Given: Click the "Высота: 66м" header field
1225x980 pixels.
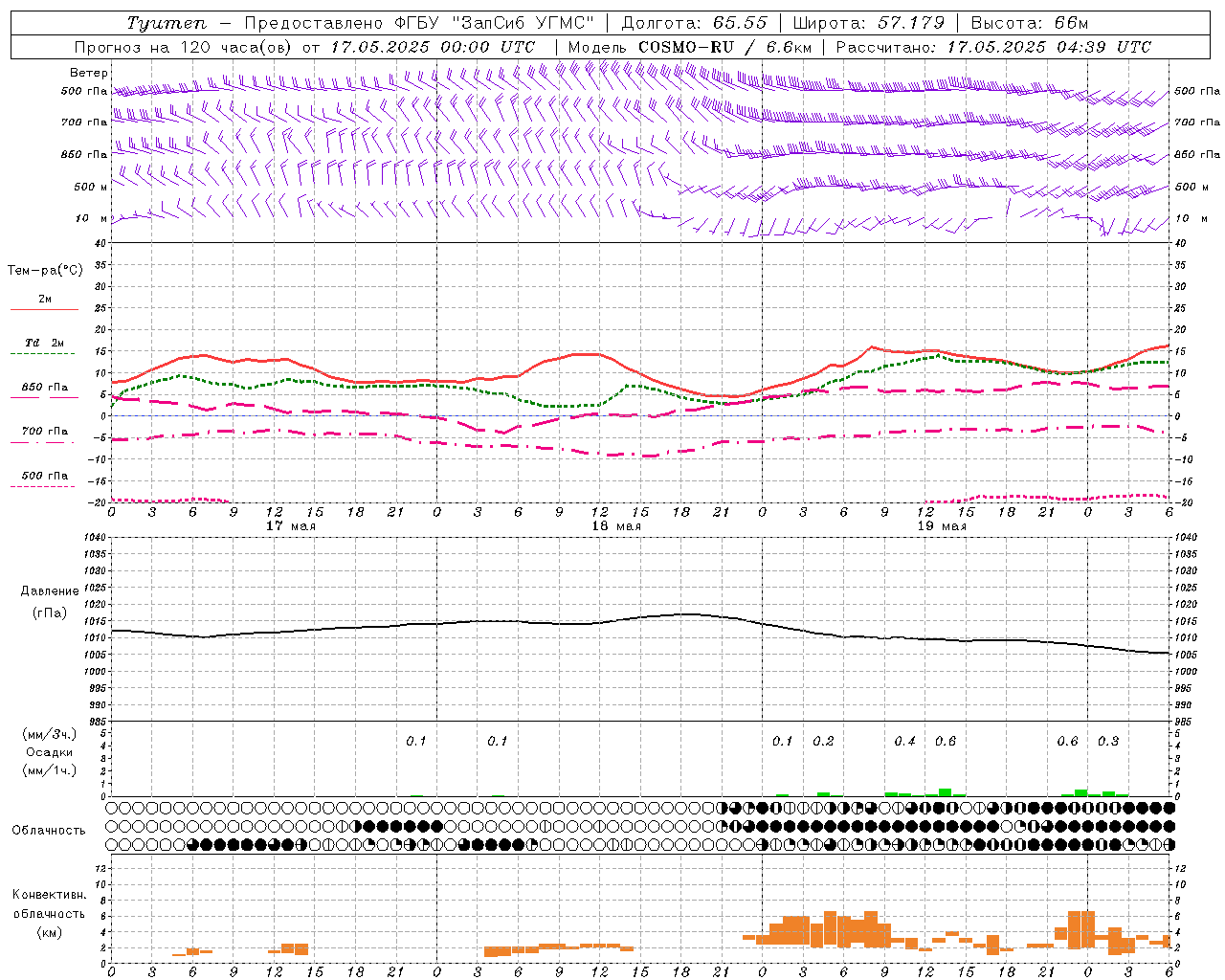Looking at the screenshot, I should (x=1030, y=23).
